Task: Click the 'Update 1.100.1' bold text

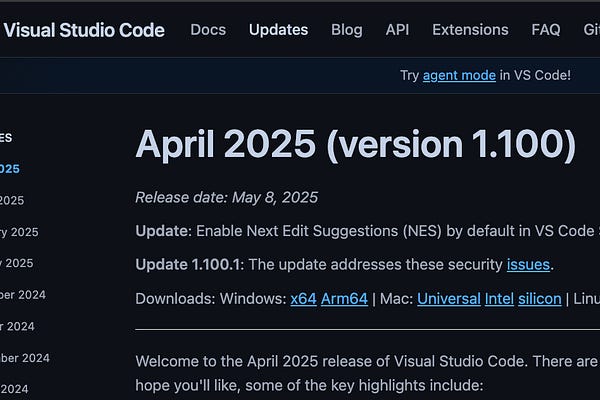Action: [188, 264]
